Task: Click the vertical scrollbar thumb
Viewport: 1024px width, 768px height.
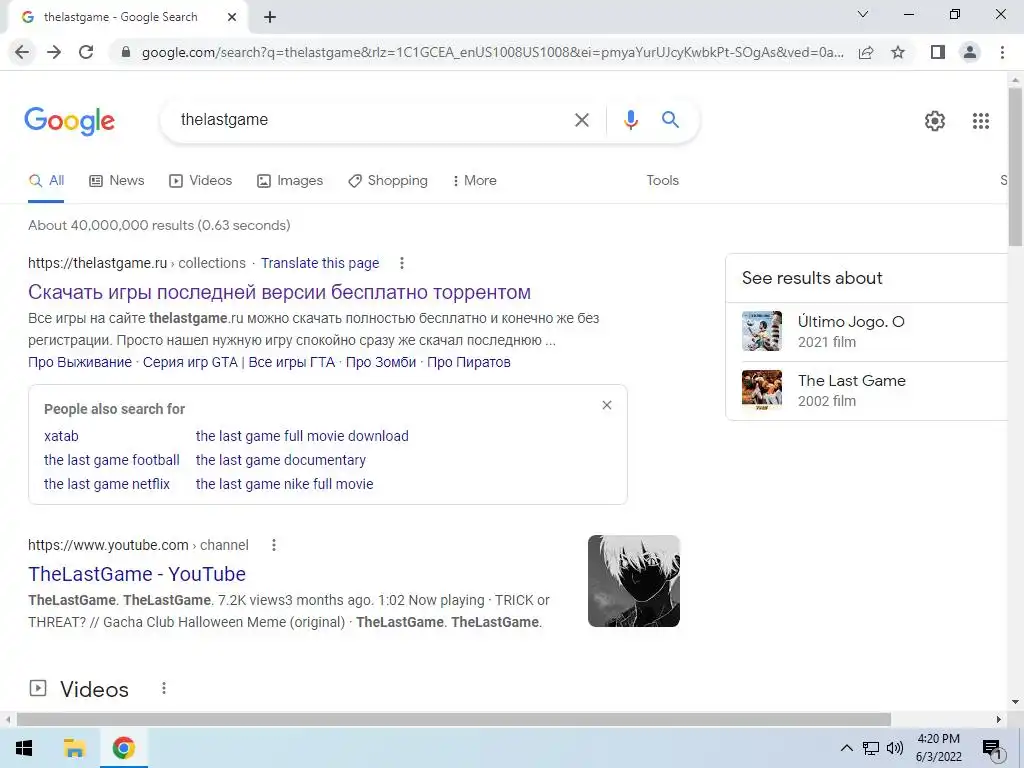Action: 1015,167
